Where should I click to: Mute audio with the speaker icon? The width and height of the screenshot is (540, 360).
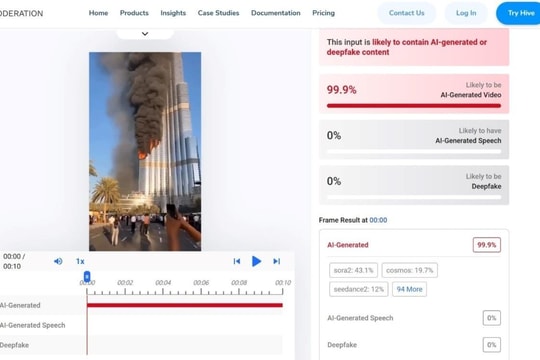click(58, 261)
